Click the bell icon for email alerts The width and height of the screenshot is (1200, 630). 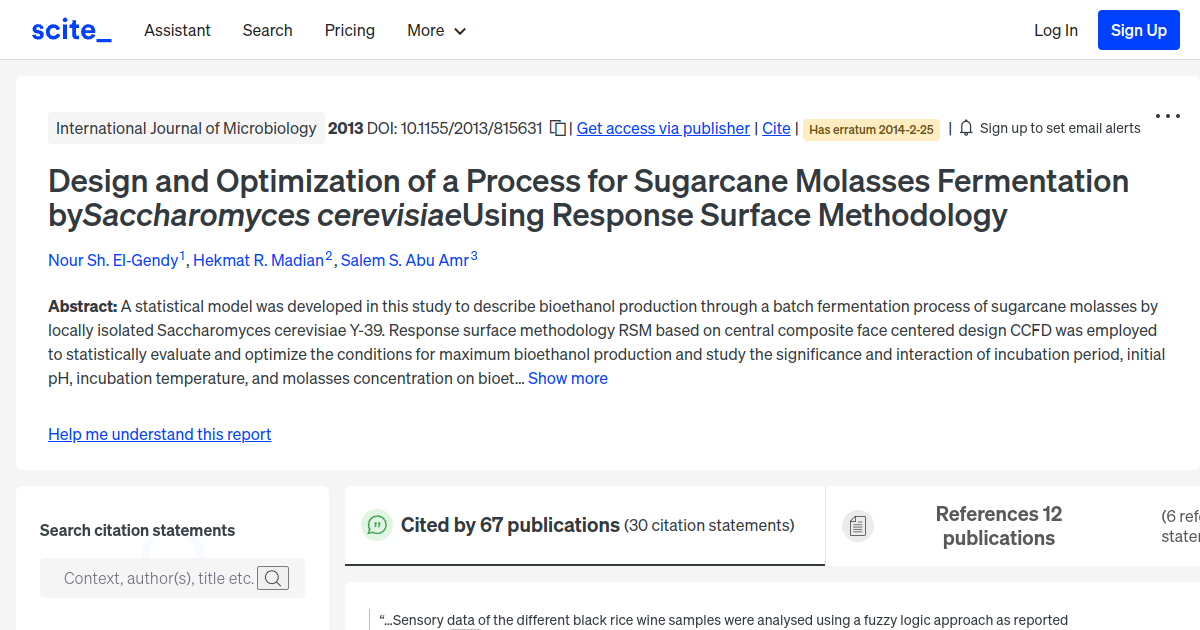[964, 128]
